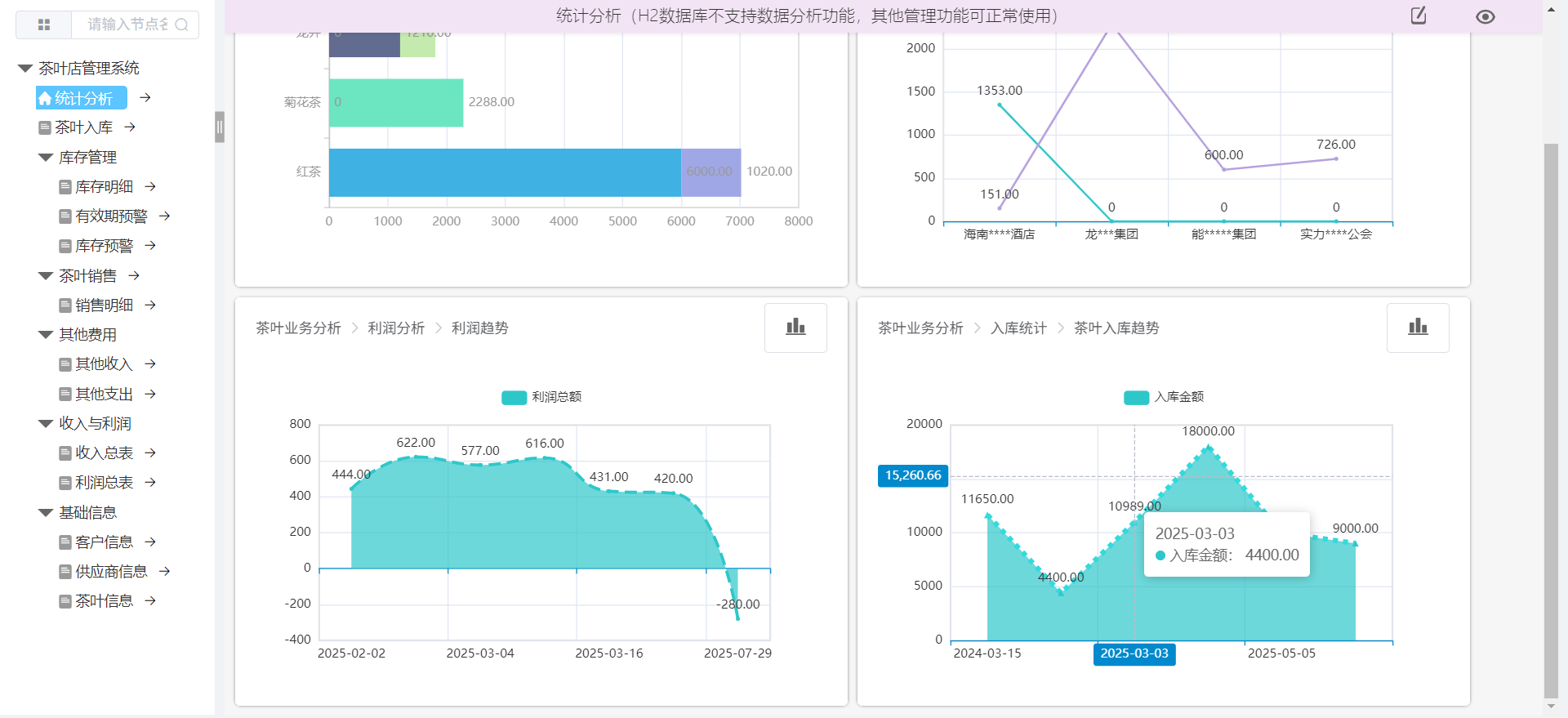Open the edit icon in the top banner

coord(1419,16)
